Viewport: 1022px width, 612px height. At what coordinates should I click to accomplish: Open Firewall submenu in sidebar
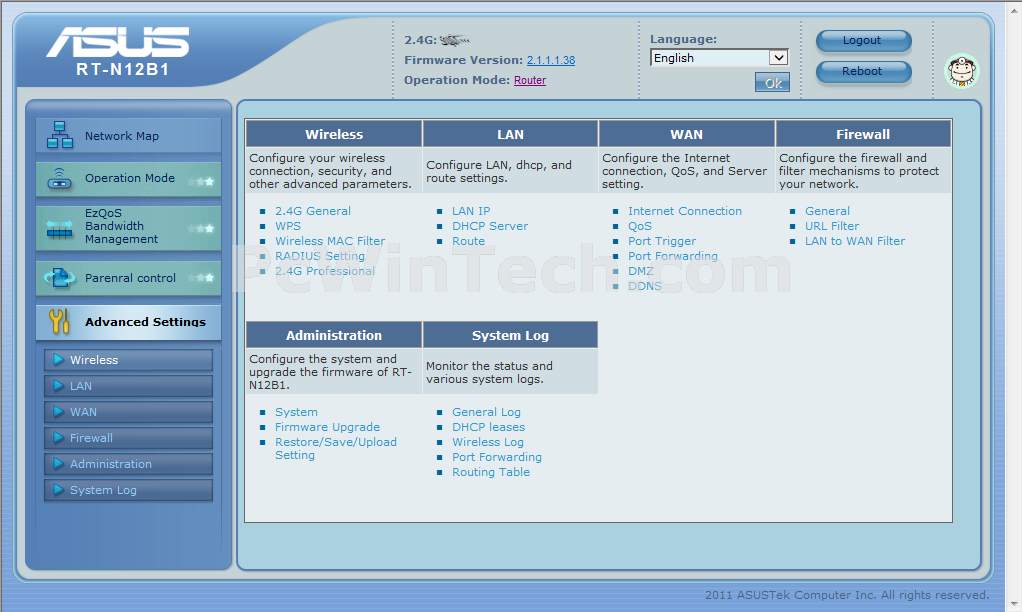pyautogui.click(x=128, y=438)
